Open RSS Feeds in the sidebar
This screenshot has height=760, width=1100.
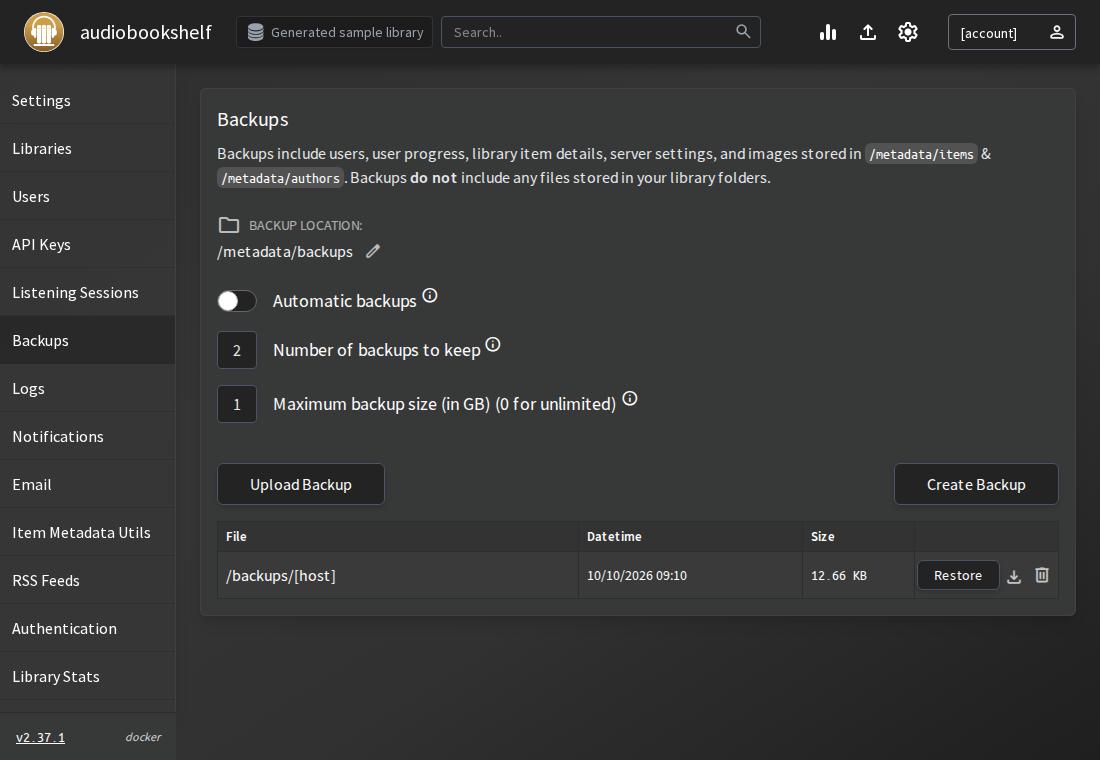[88, 580]
